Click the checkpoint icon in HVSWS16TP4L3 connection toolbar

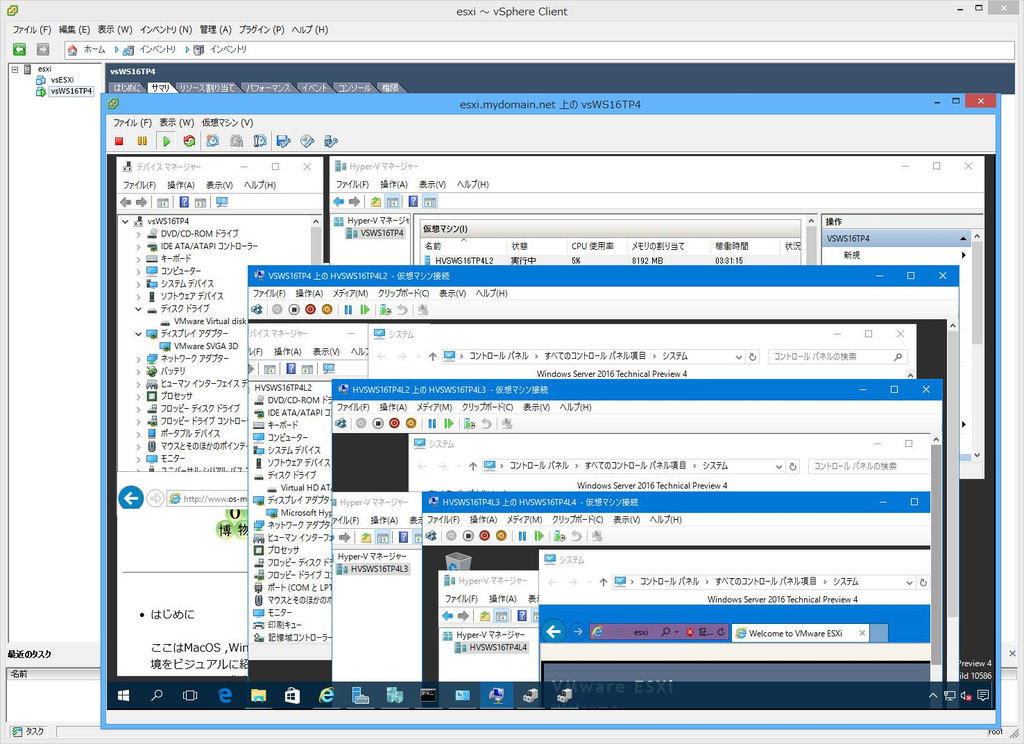[469, 423]
